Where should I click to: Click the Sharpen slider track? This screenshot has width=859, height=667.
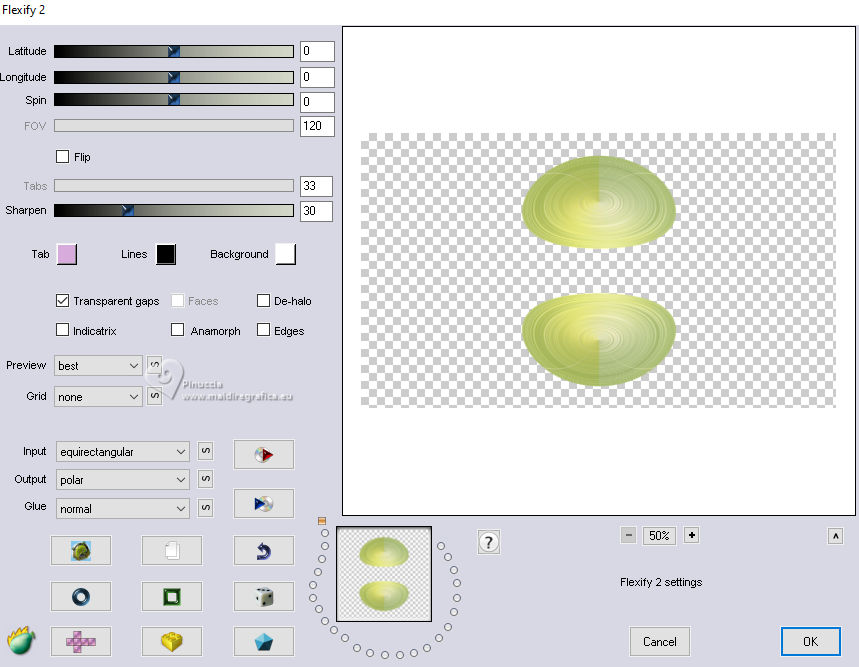pos(174,210)
